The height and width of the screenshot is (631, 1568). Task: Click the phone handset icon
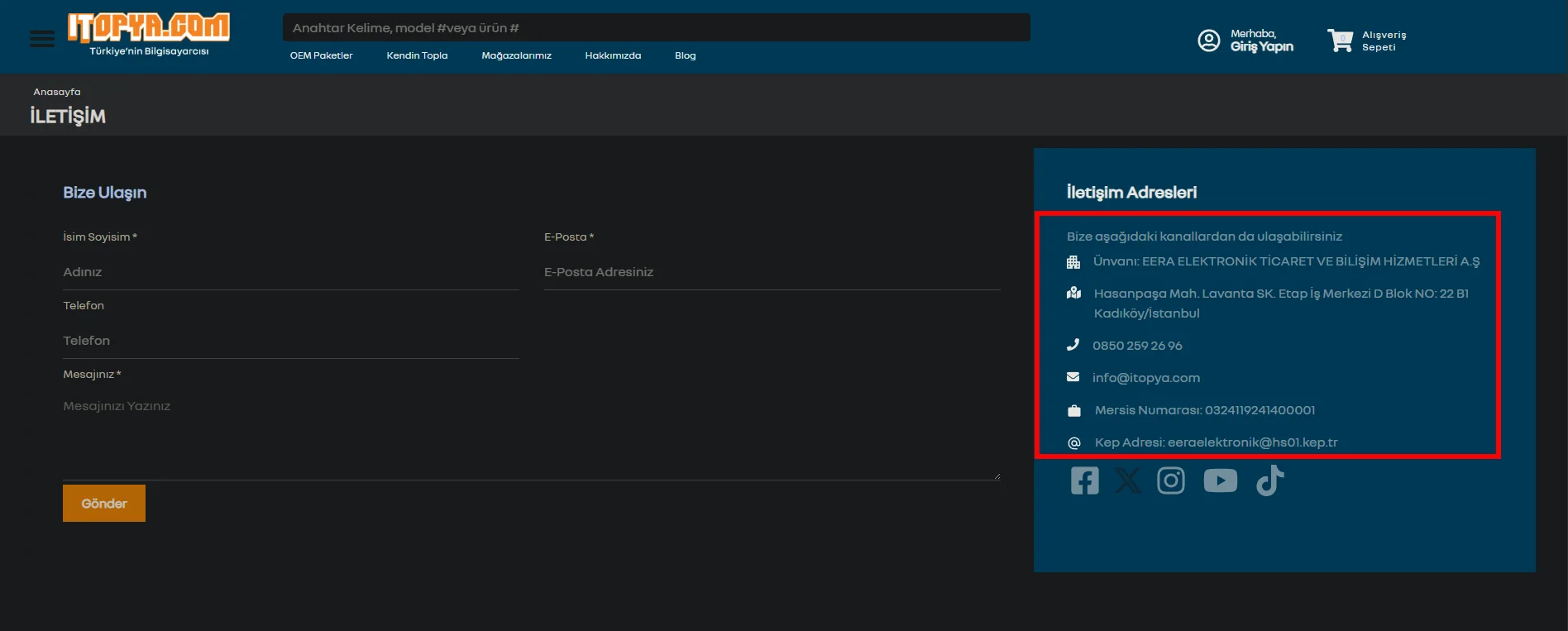coord(1073,345)
